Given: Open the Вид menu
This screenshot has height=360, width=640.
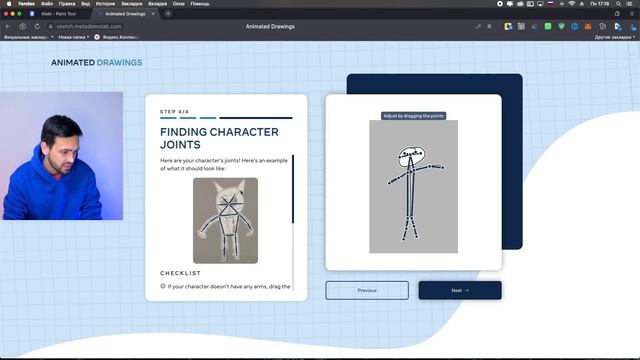Looking at the screenshot, I should coord(85,4).
